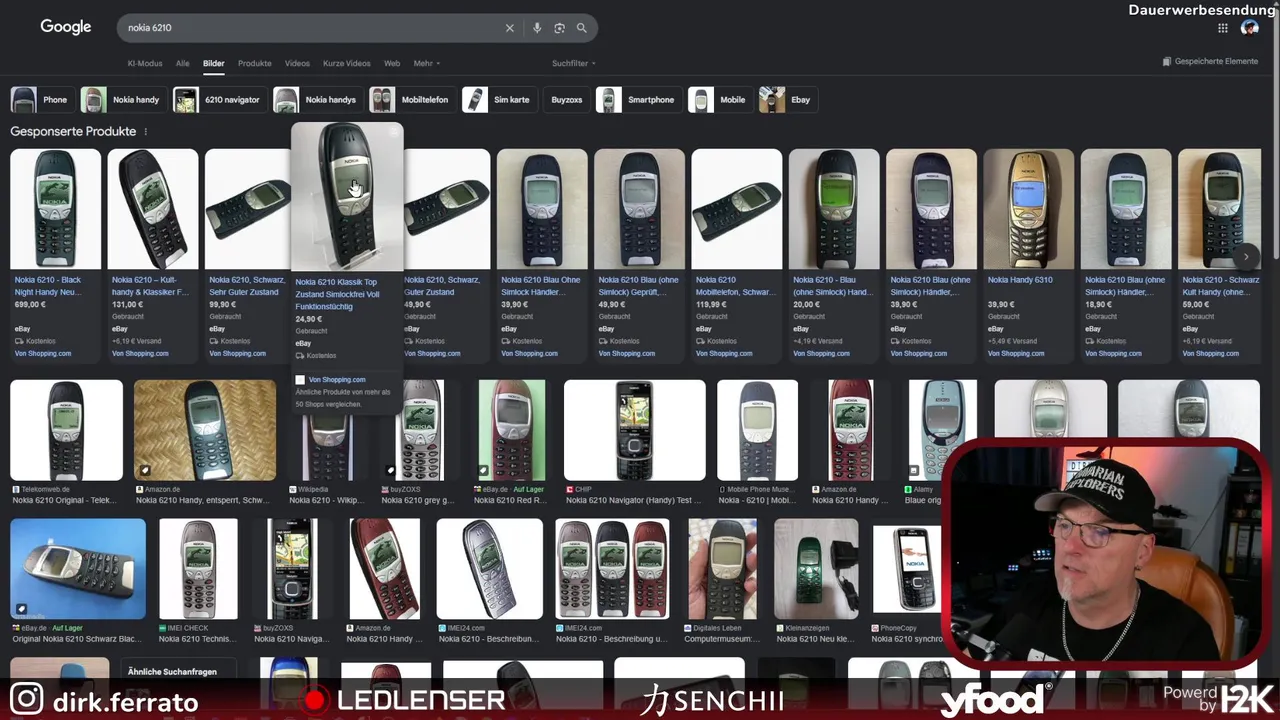Select the Phone suggestion chip

point(42,100)
